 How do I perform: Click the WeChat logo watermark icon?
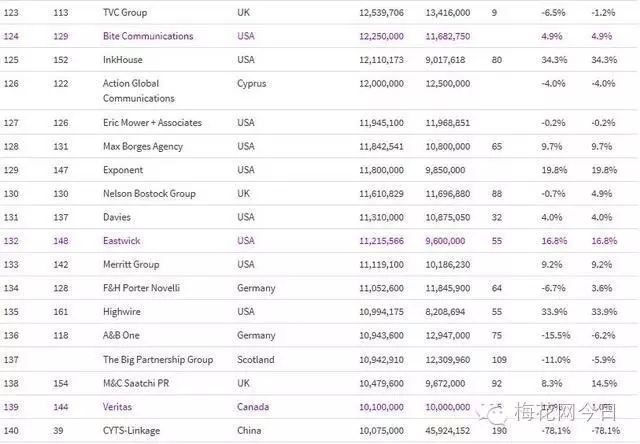coord(490,415)
